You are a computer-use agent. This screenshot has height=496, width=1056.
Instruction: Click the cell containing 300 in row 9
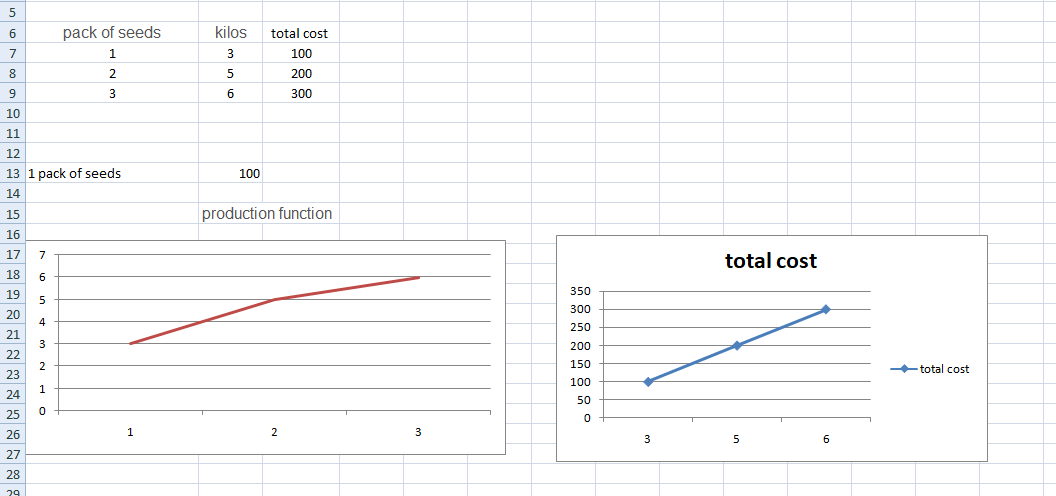(x=301, y=93)
